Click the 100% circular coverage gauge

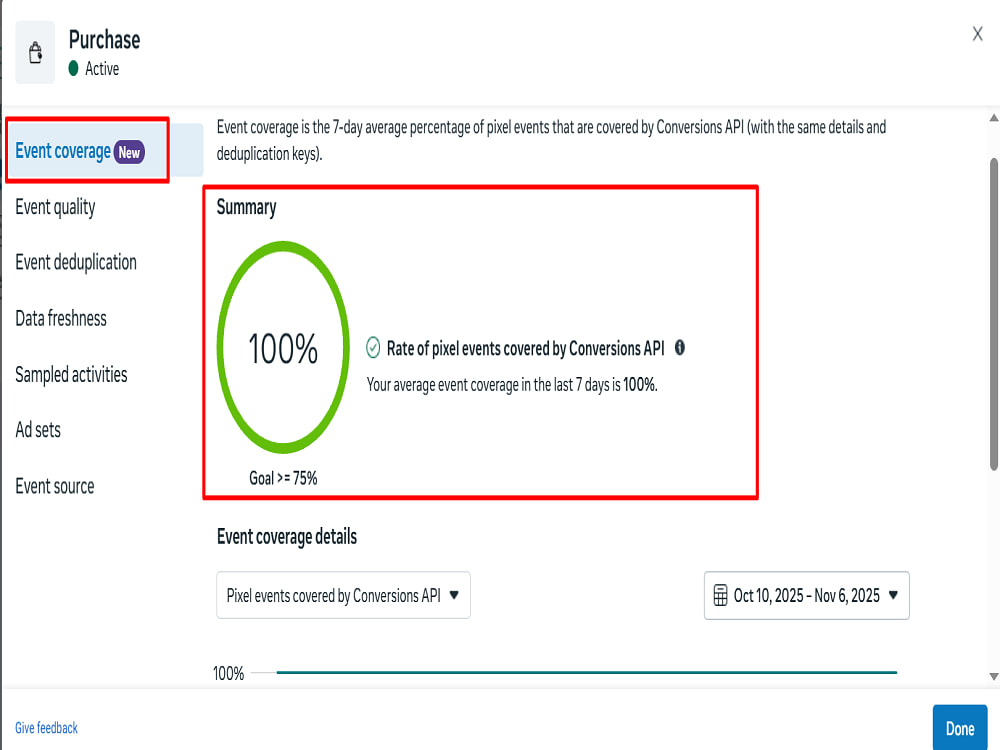pyautogui.click(x=283, y=348)
